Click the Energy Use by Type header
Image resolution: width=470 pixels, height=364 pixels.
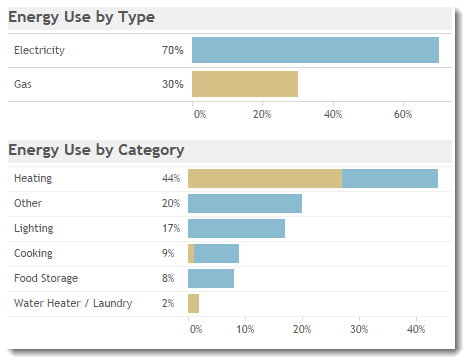(81, 17)
